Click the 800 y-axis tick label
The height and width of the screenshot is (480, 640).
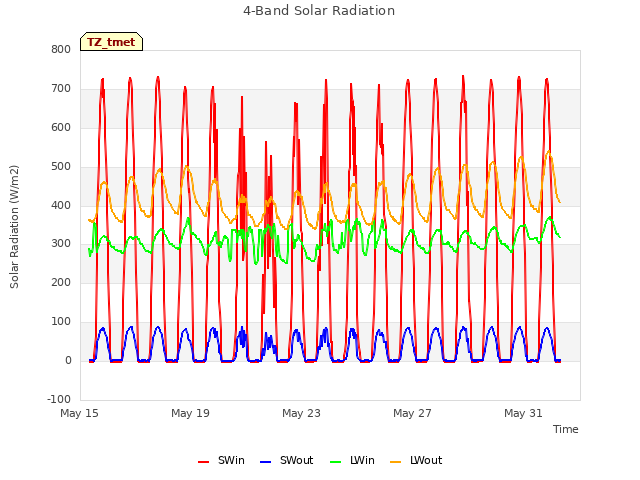61,49
